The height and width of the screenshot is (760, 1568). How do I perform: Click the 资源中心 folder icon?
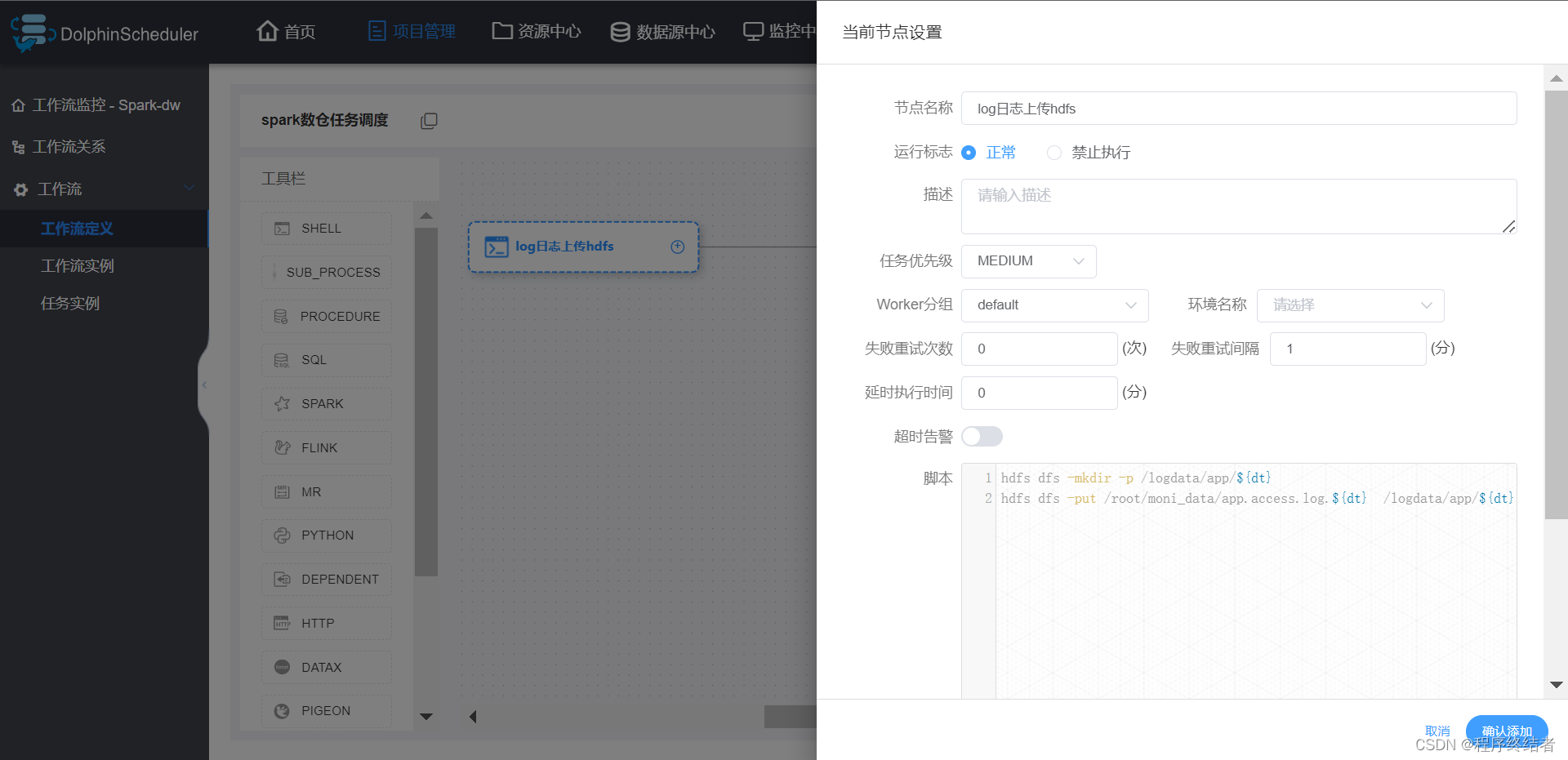(502, 31)
